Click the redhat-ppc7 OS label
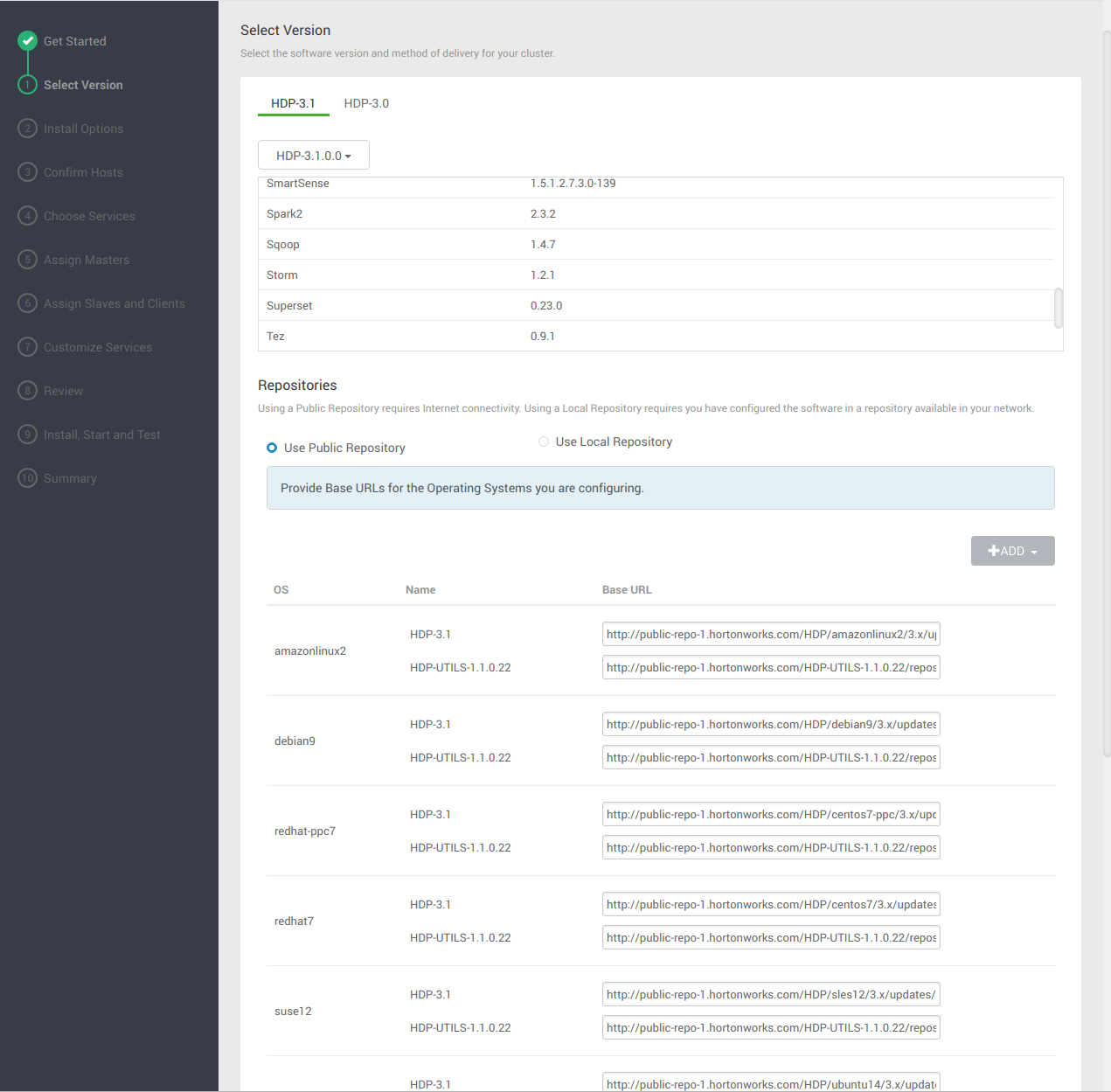 305,831
